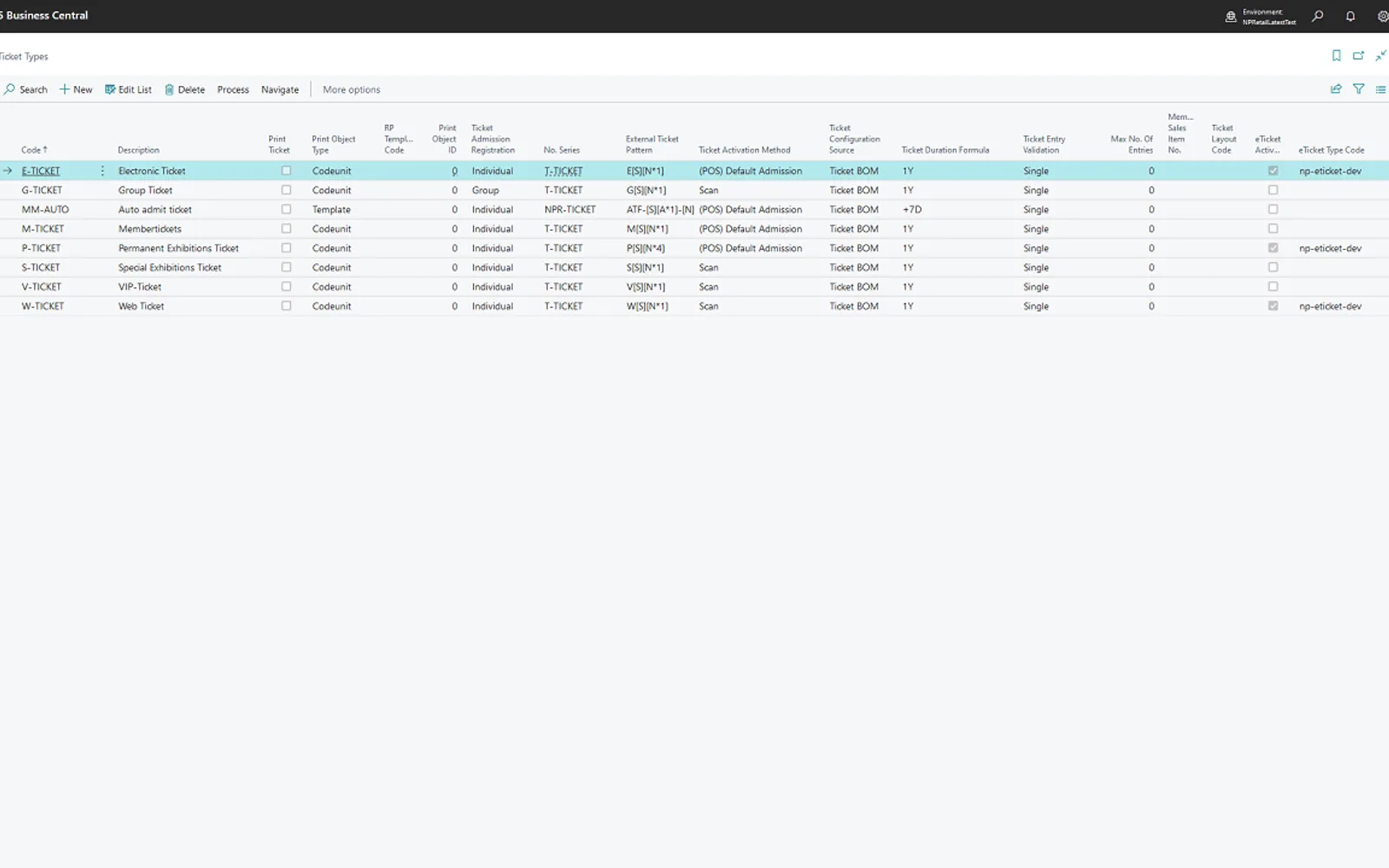The width and height of the screenshot is (1389, 868).
Task: Toggle Print Ticket checkbox for E-TICKET
Action: pyautogui.click(x=286, y=171)
